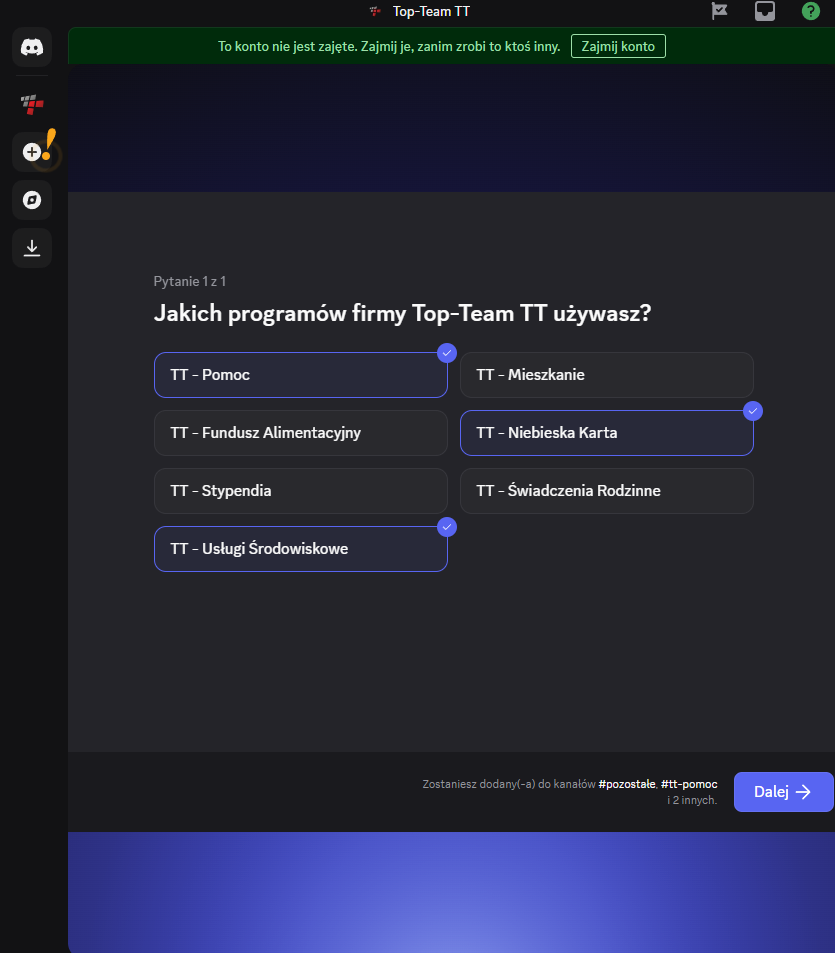Click 'To konto nie jest zajęte' notice text

coord(389,46)
